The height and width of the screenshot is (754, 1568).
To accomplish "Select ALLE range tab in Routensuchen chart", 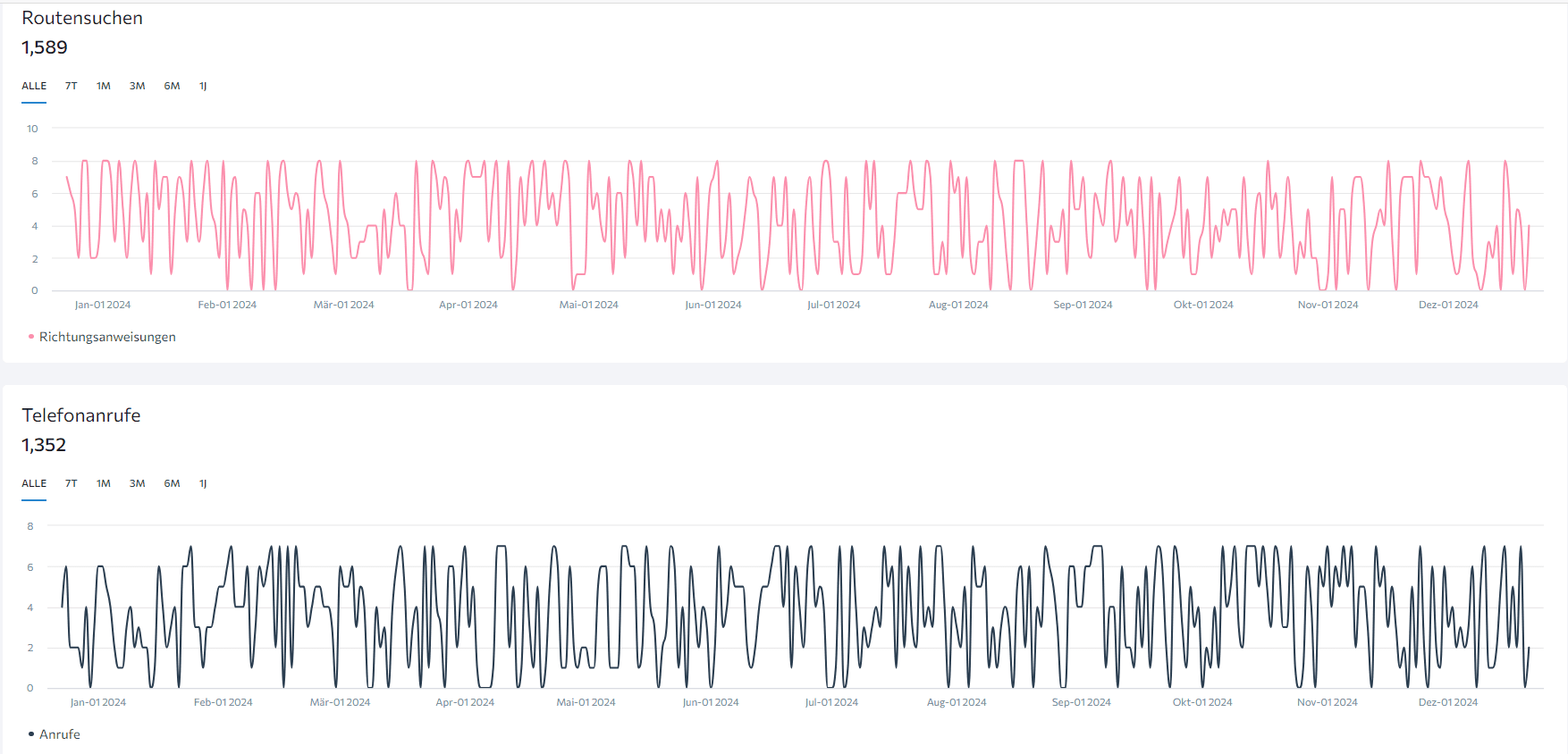I will pos(34,86).
